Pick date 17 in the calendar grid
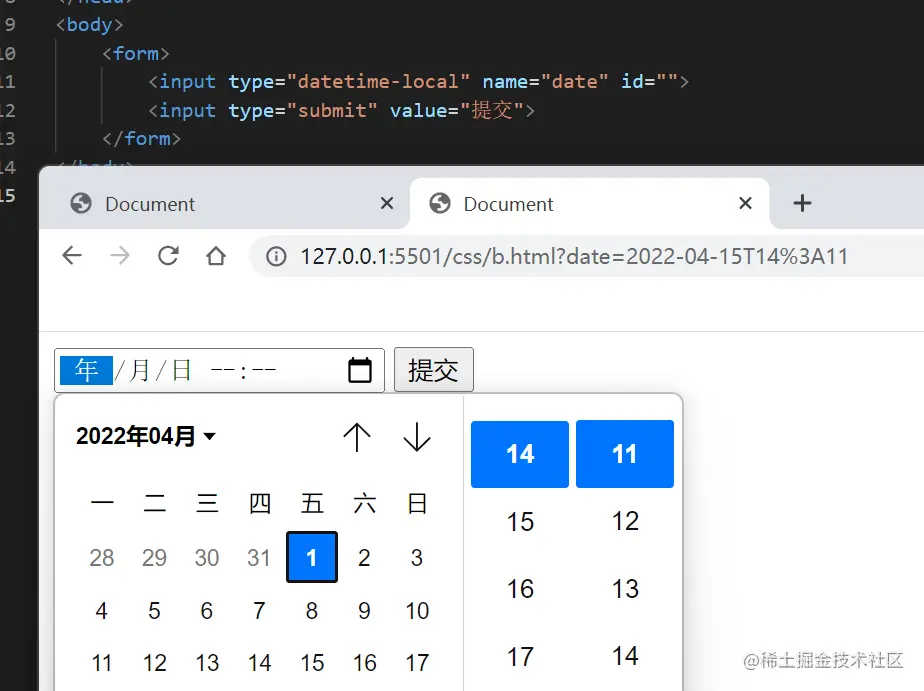The height and width of the screenshot is (691, 924). pos(417,663)
